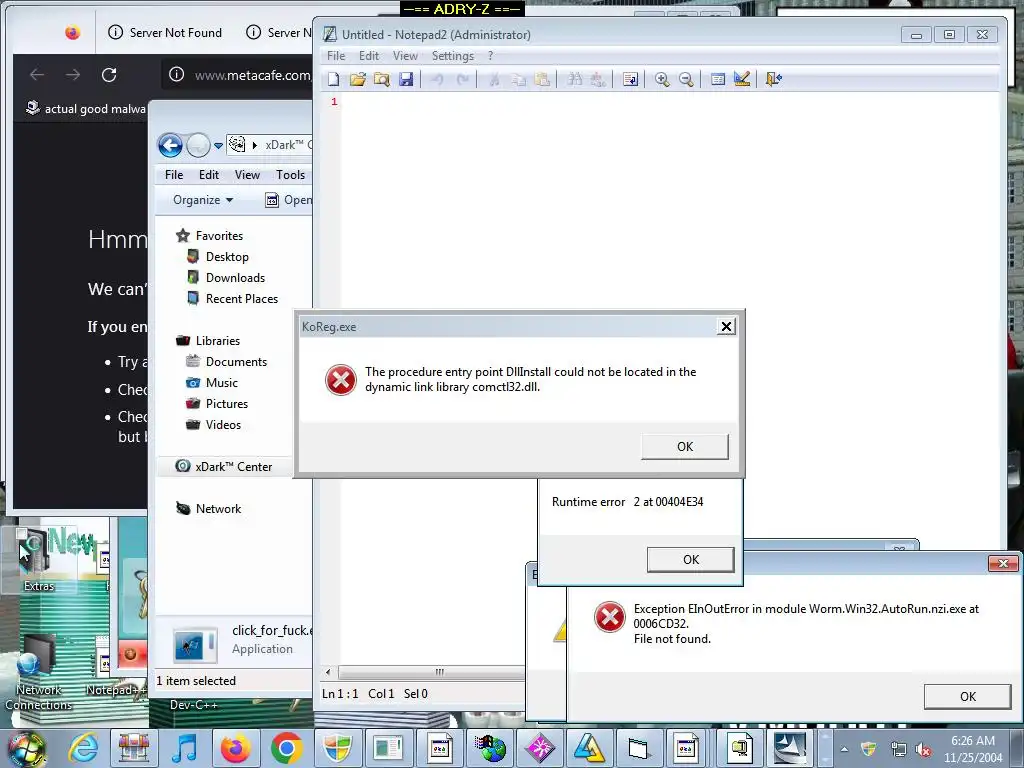This screenshot has width=1024, height=768.
Task: Click the Extras desktop icon
Action: click(39, 560)
